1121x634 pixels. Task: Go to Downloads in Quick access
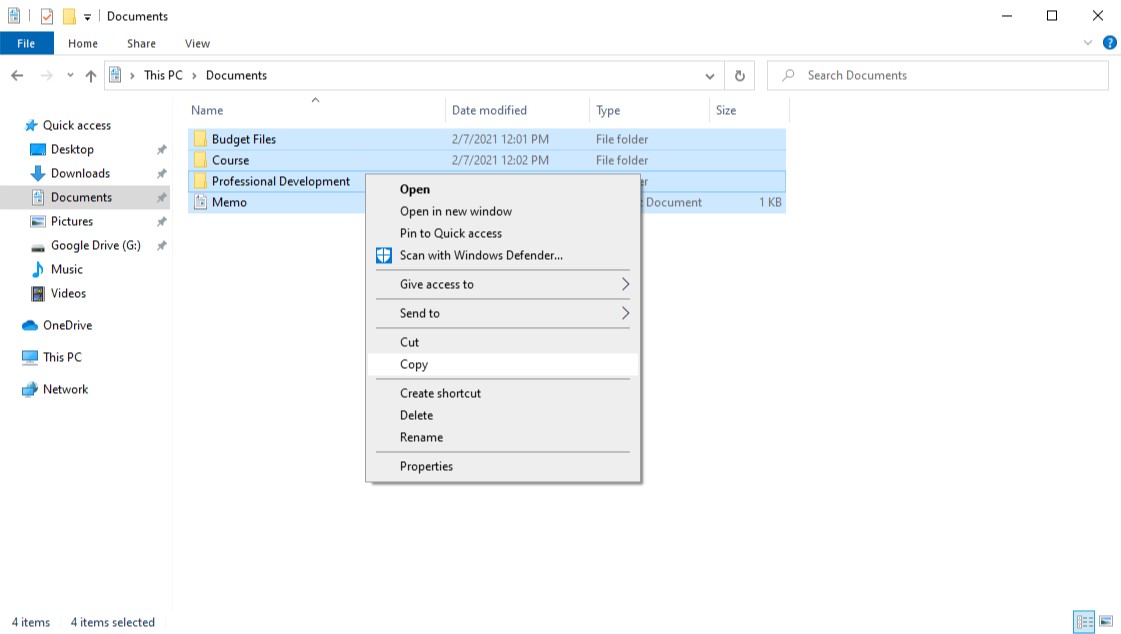click(x=80, y=173)
